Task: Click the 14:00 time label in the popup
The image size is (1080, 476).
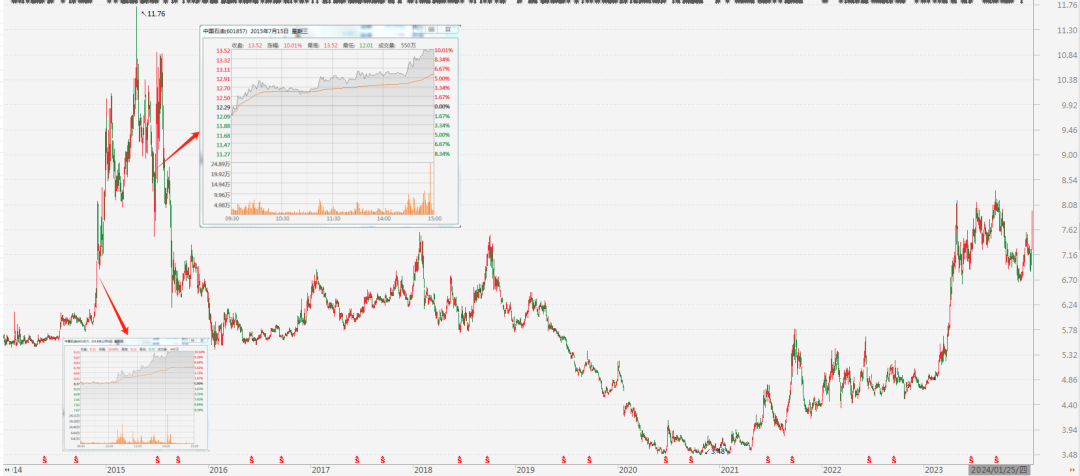Action: (384, 218)
